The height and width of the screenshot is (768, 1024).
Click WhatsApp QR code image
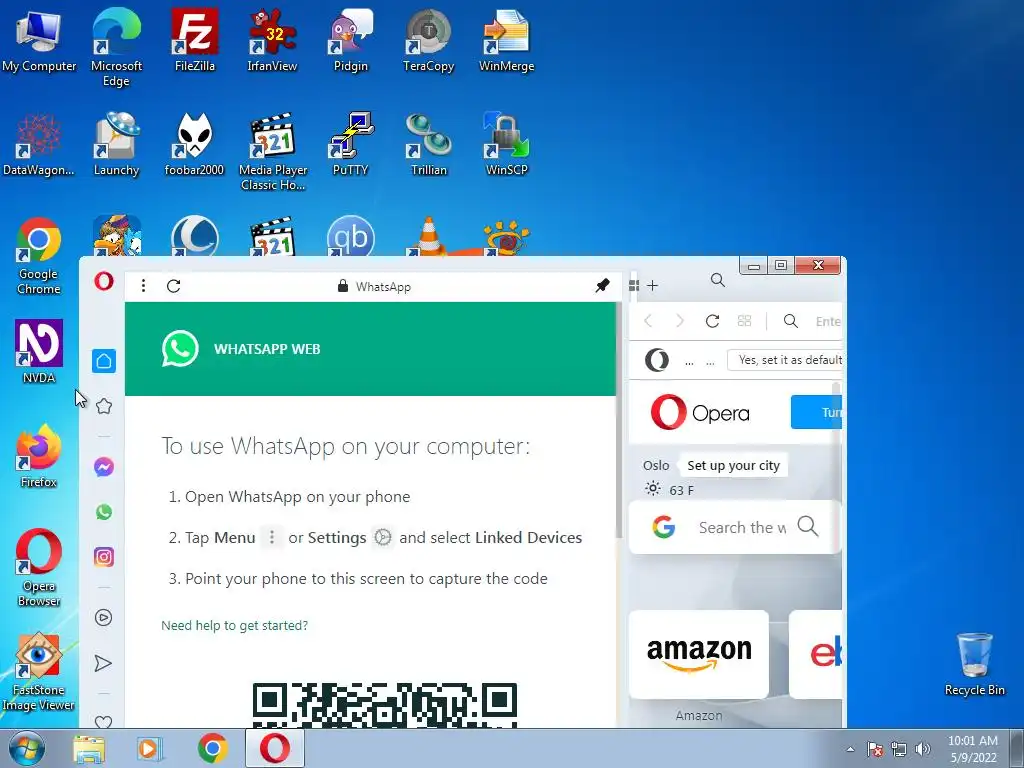[385, 705]
